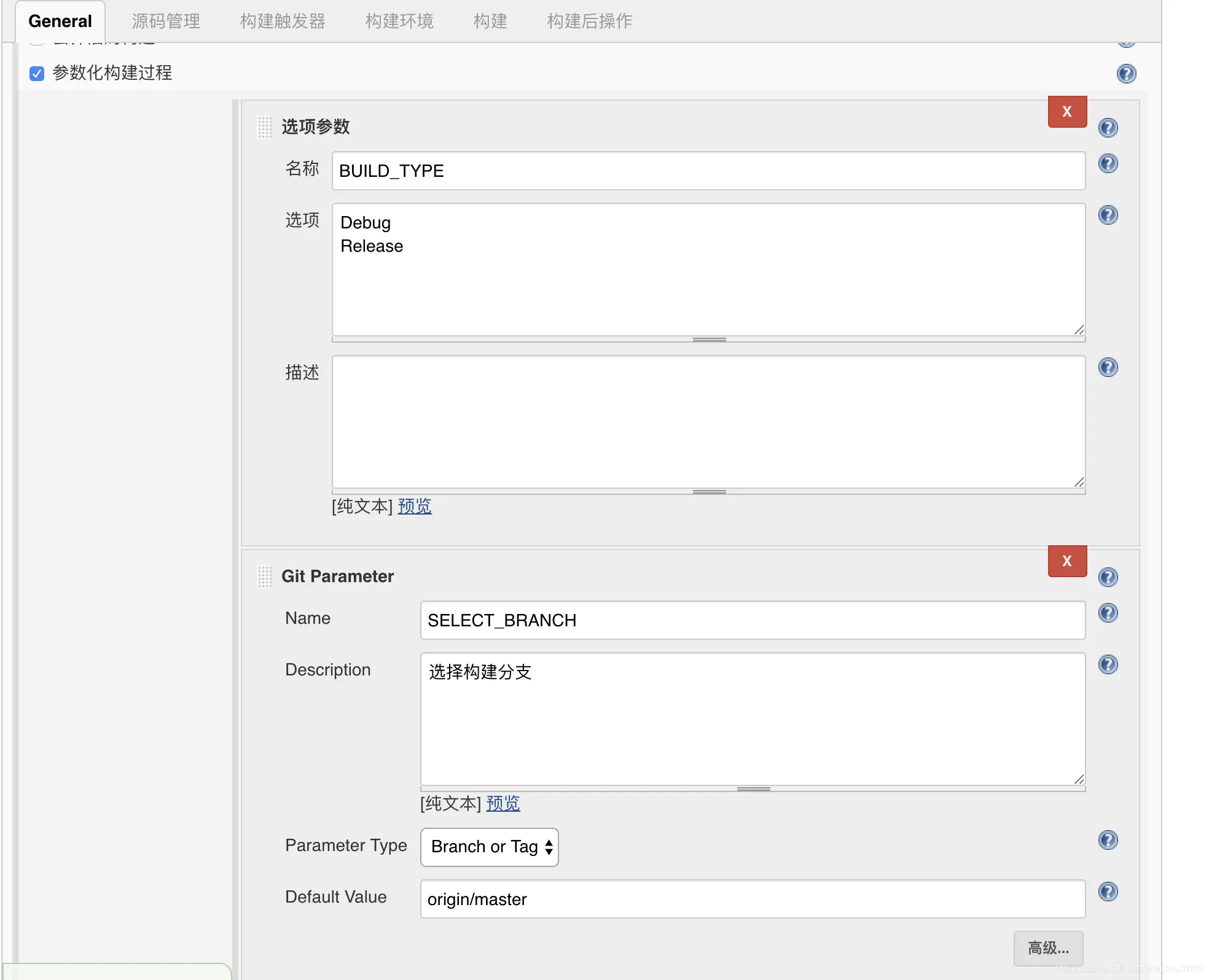Grab drag handle of 选项参数 section
This screenshot has width=1209, height=980.
(x=264, y=127)
